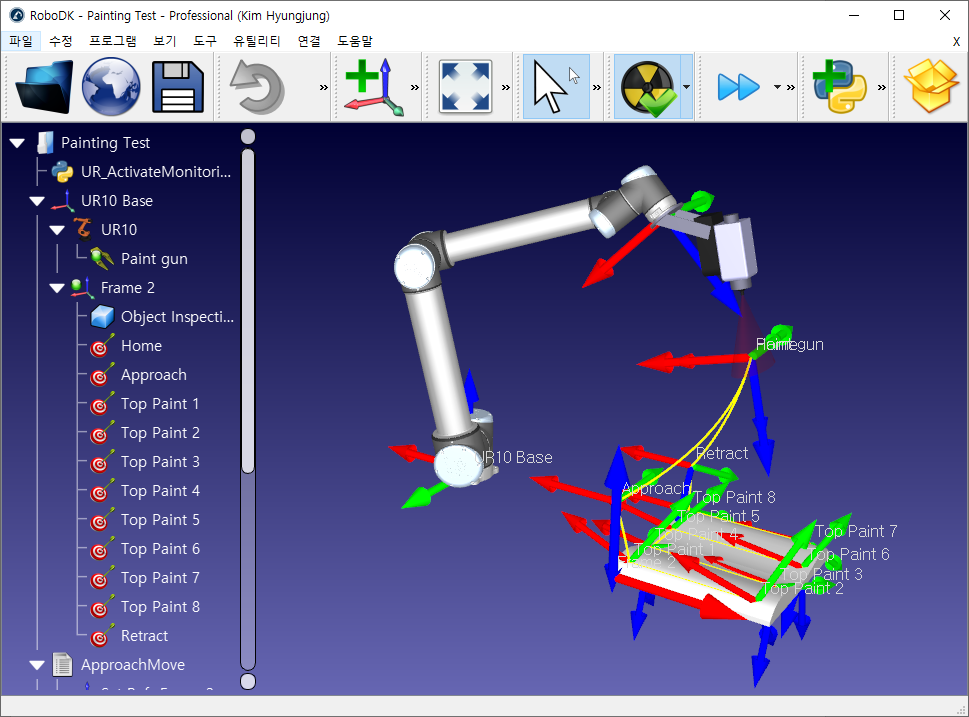
Task: Click the Save station floppy disk icon
Action: [178, 87]
